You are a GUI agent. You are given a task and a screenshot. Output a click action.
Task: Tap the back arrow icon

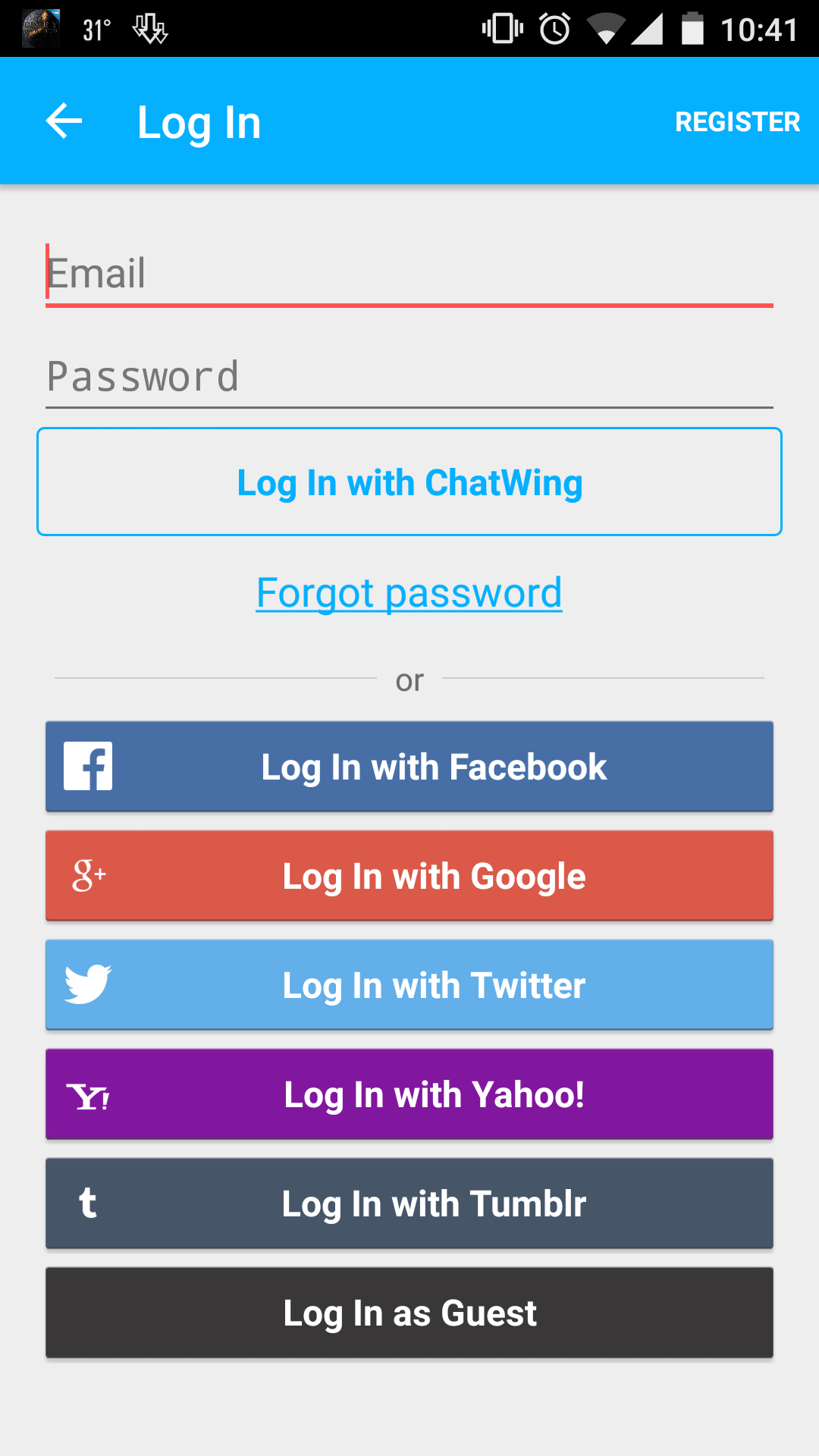coord(64,121)
